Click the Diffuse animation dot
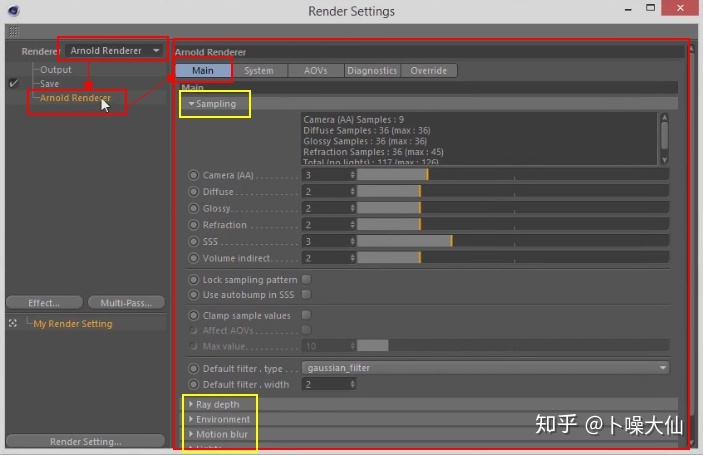The width and height of the screenshot is (703, 455). click(193, 191)
